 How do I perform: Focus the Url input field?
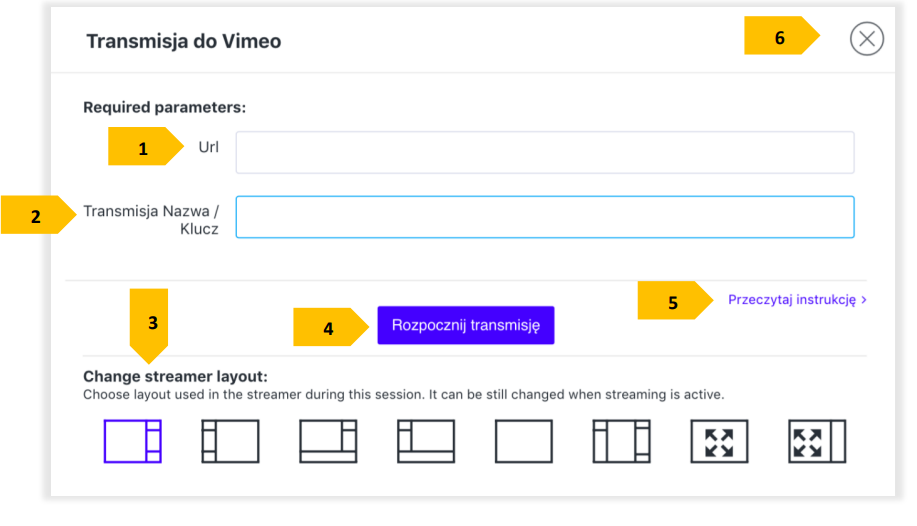click(x=544, y=153)
